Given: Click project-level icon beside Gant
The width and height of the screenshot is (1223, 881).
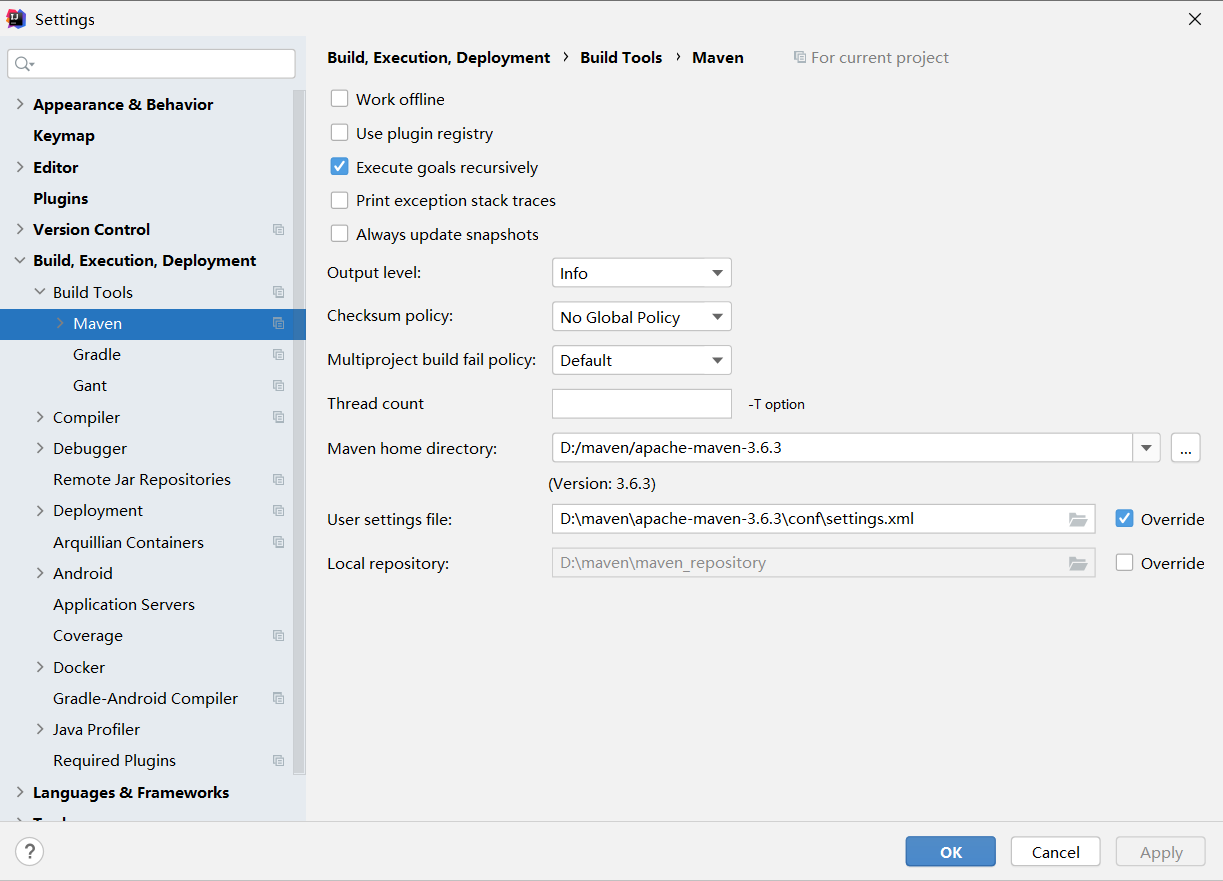Looking at the screenshot, I should click(278, 386).
